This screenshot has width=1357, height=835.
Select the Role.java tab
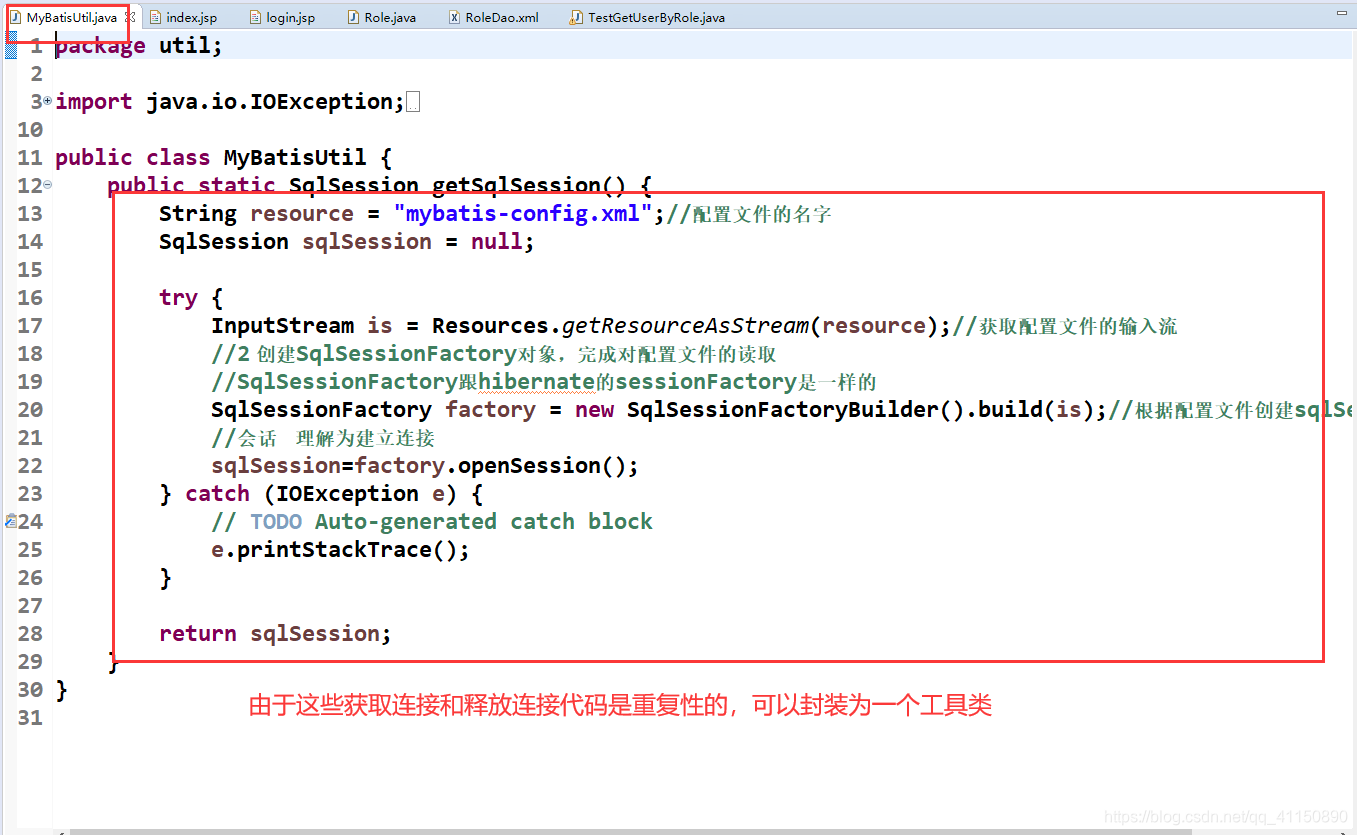click(381, 17)
